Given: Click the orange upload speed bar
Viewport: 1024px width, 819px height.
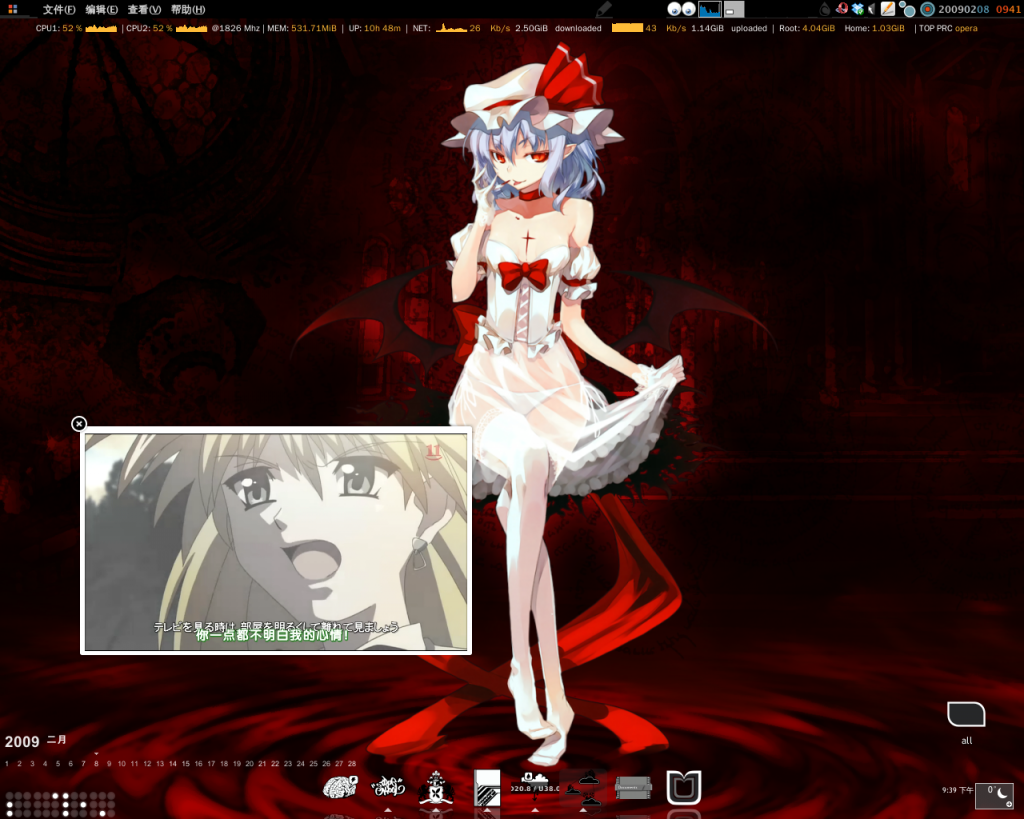Looking at the screenshot, I should point(627,28).
